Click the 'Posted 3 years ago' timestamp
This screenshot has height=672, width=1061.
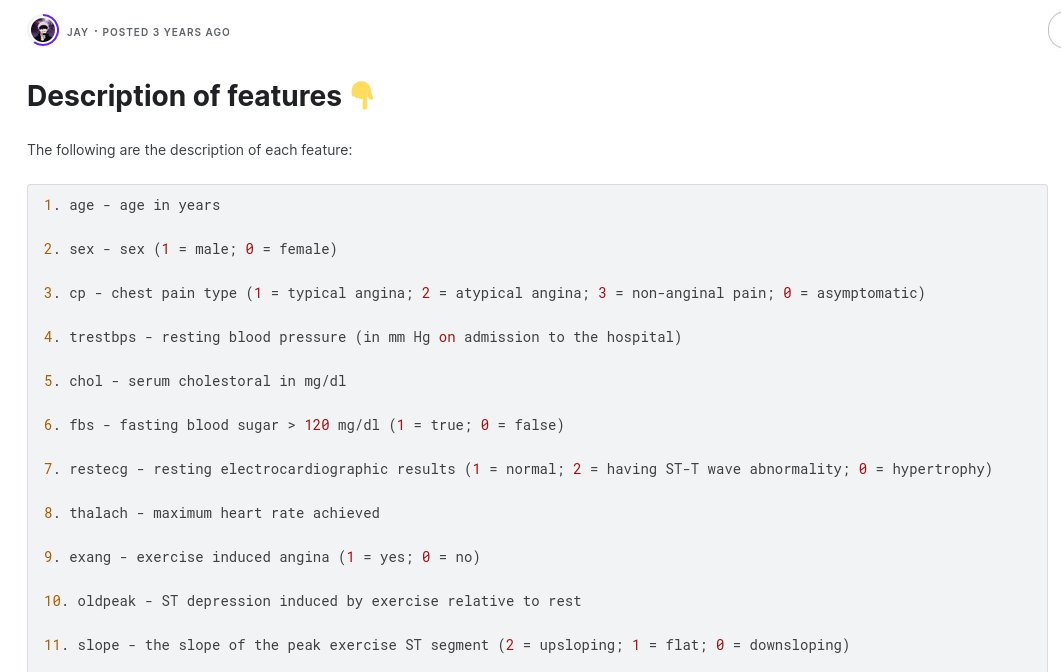pos(166,32)
